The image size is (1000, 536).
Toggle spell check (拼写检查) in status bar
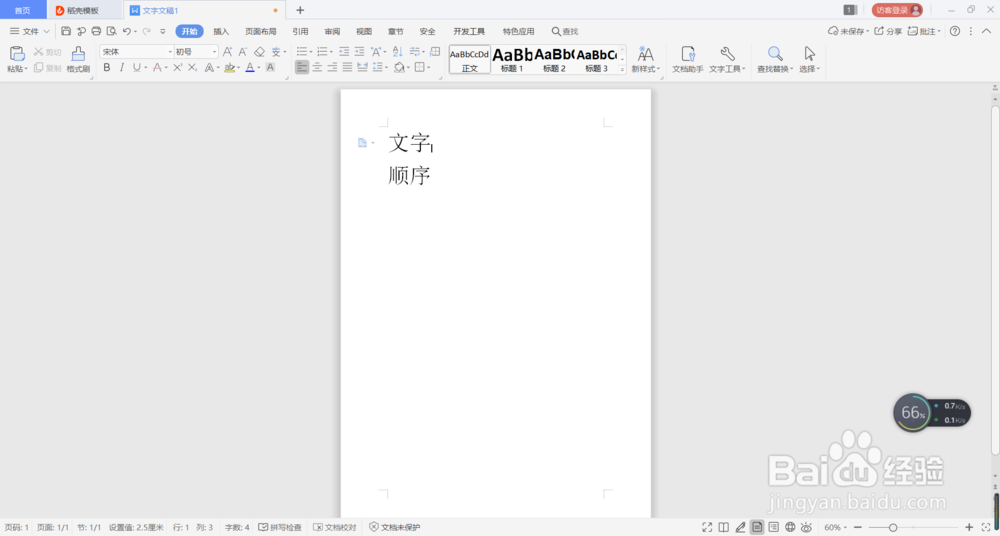pyautogui.click(x=280, y=528)
